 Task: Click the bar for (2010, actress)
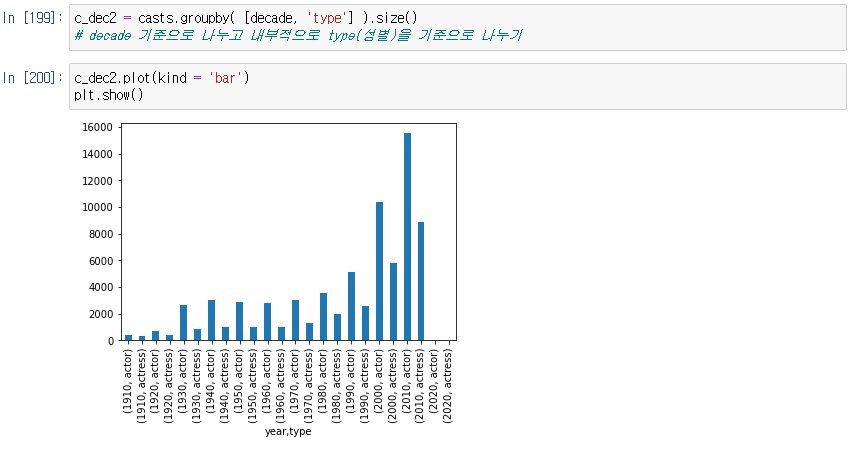point(421,281)
